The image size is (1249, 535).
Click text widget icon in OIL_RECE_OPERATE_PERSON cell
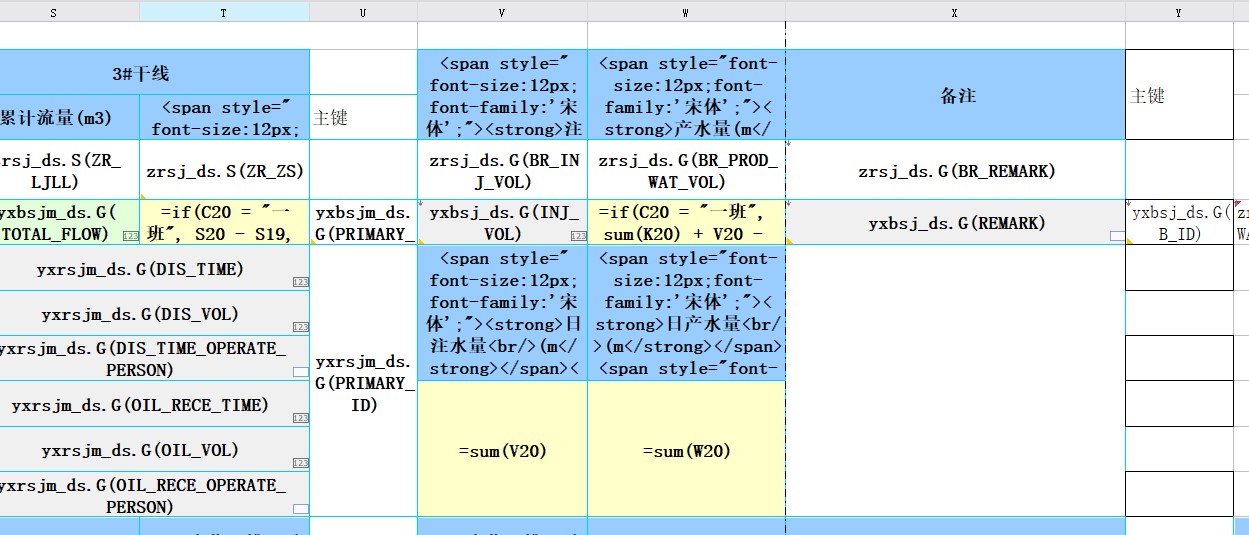tap(300, 508)
